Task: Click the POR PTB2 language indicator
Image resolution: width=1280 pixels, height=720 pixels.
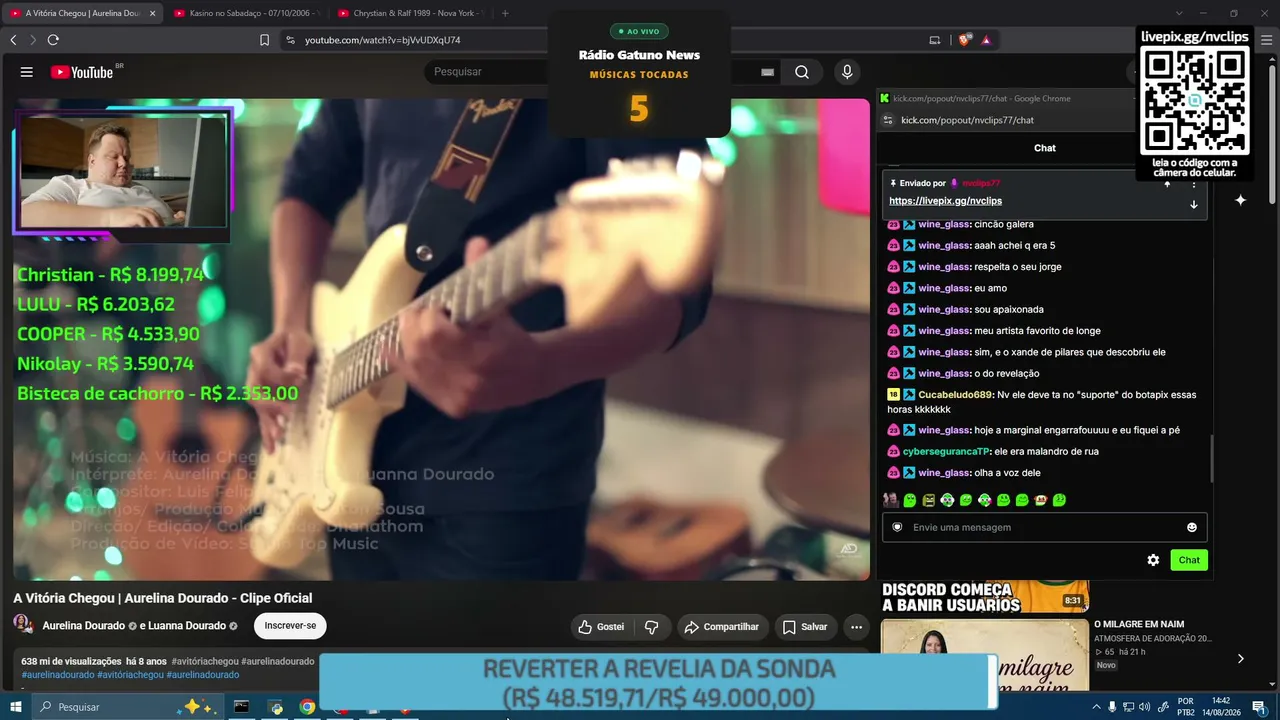Action: tap(1186, 707)
